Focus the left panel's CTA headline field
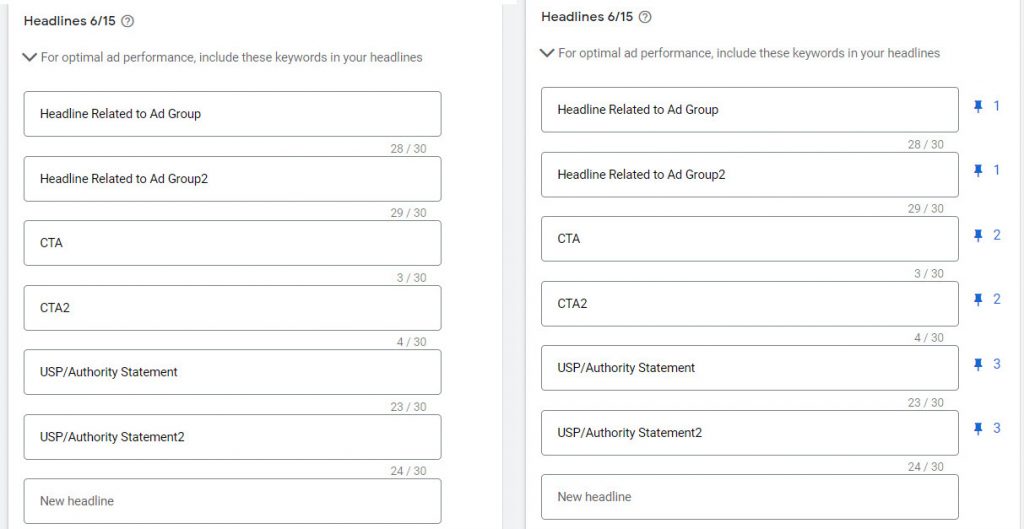 (232, 243)
